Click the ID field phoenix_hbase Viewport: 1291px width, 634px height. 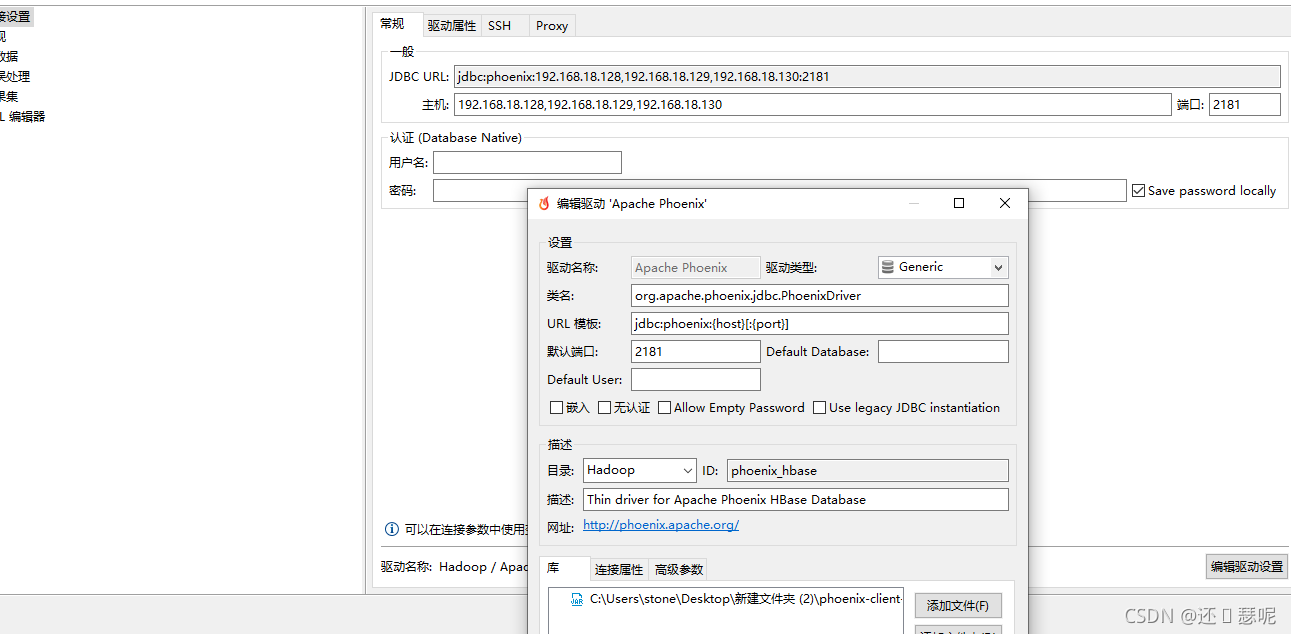(868, 470)
